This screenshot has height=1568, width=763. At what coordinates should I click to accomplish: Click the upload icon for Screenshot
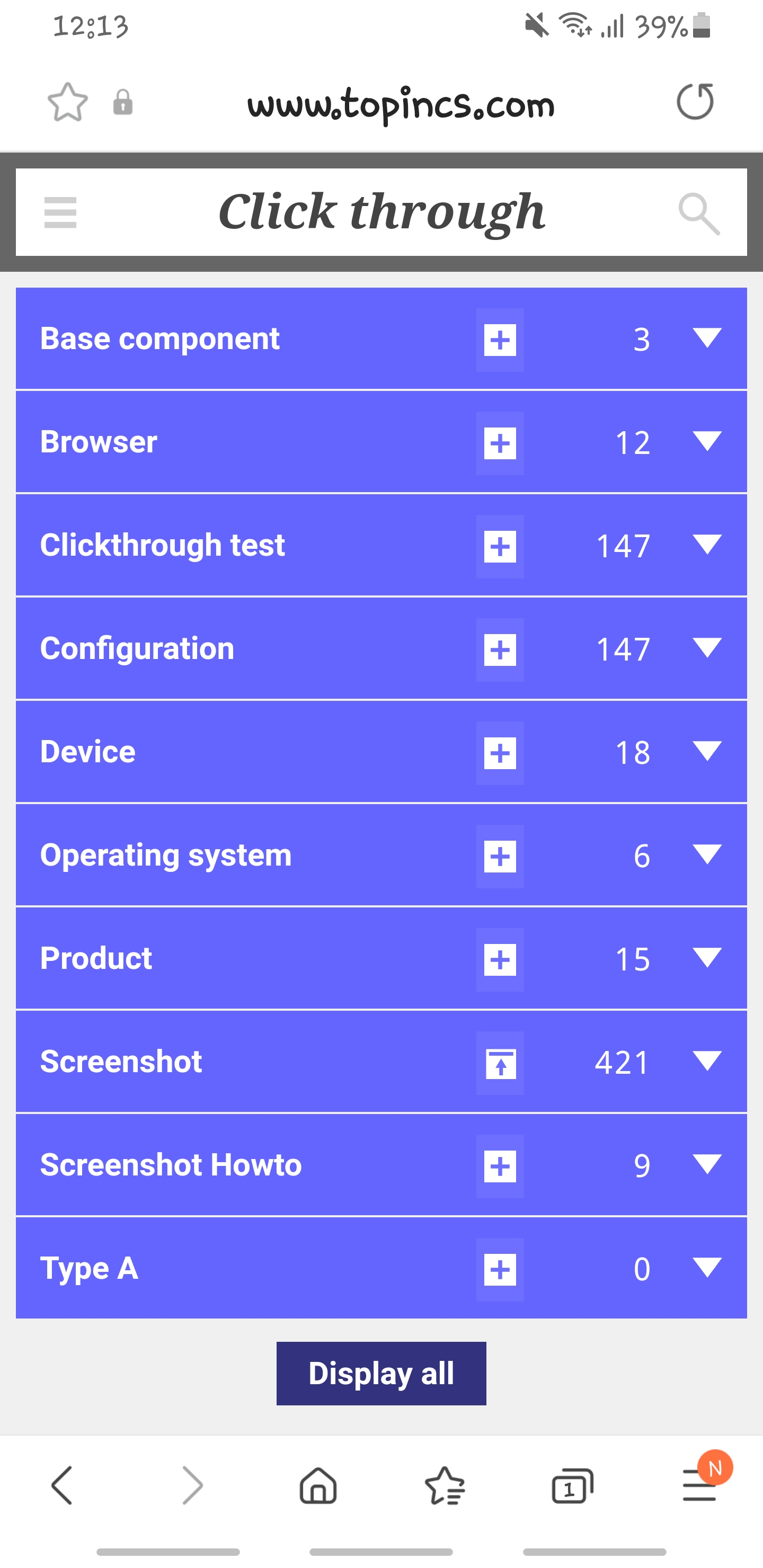click(x=500, y=1063)
